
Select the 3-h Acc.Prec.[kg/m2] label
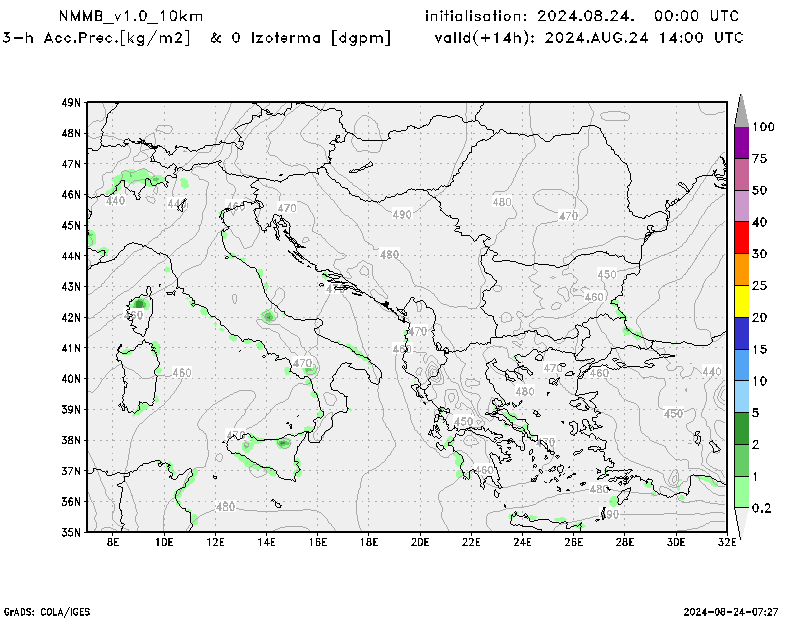pos(96,37)
